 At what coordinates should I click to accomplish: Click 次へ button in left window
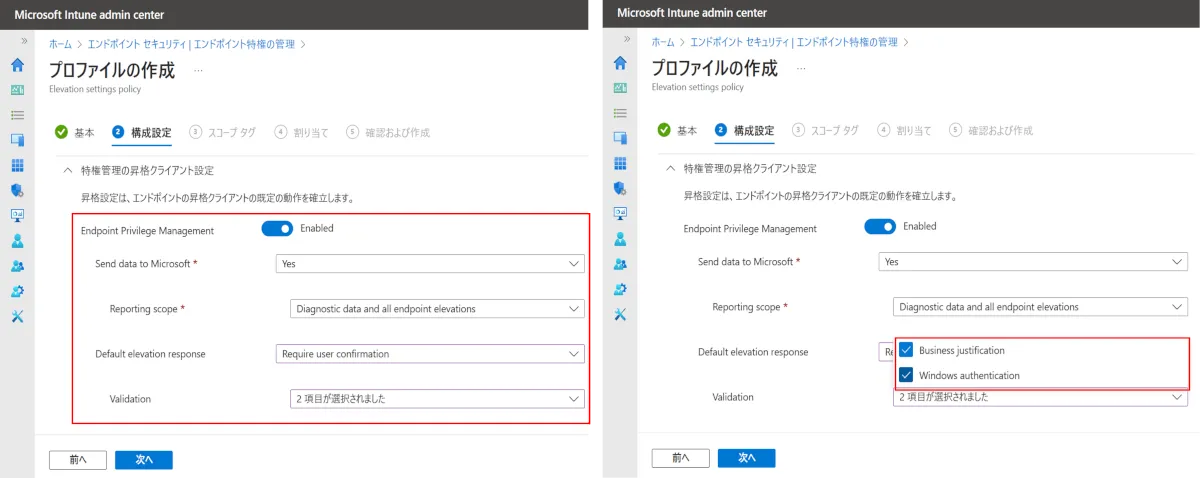(x=144, y=460)
